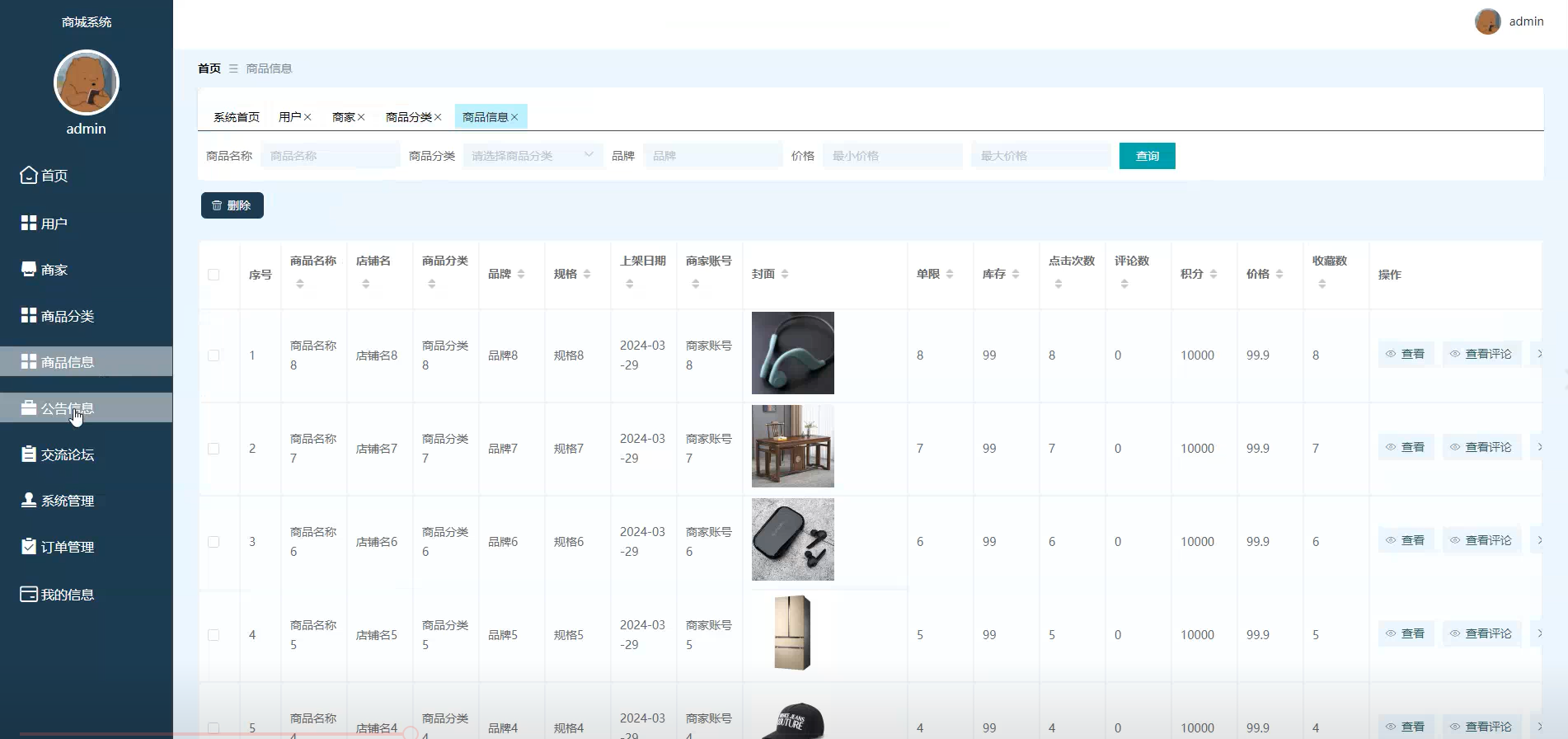The image size is (1568, 739).
Task: Click the 删除 delete button
Action: [232, 205]
